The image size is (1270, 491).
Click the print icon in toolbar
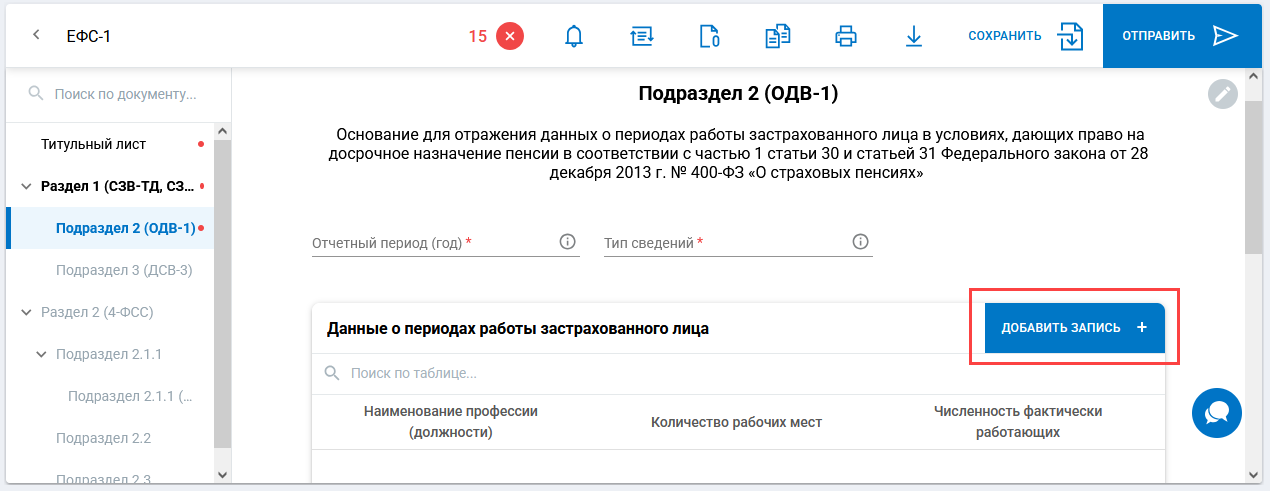(846, 36)
